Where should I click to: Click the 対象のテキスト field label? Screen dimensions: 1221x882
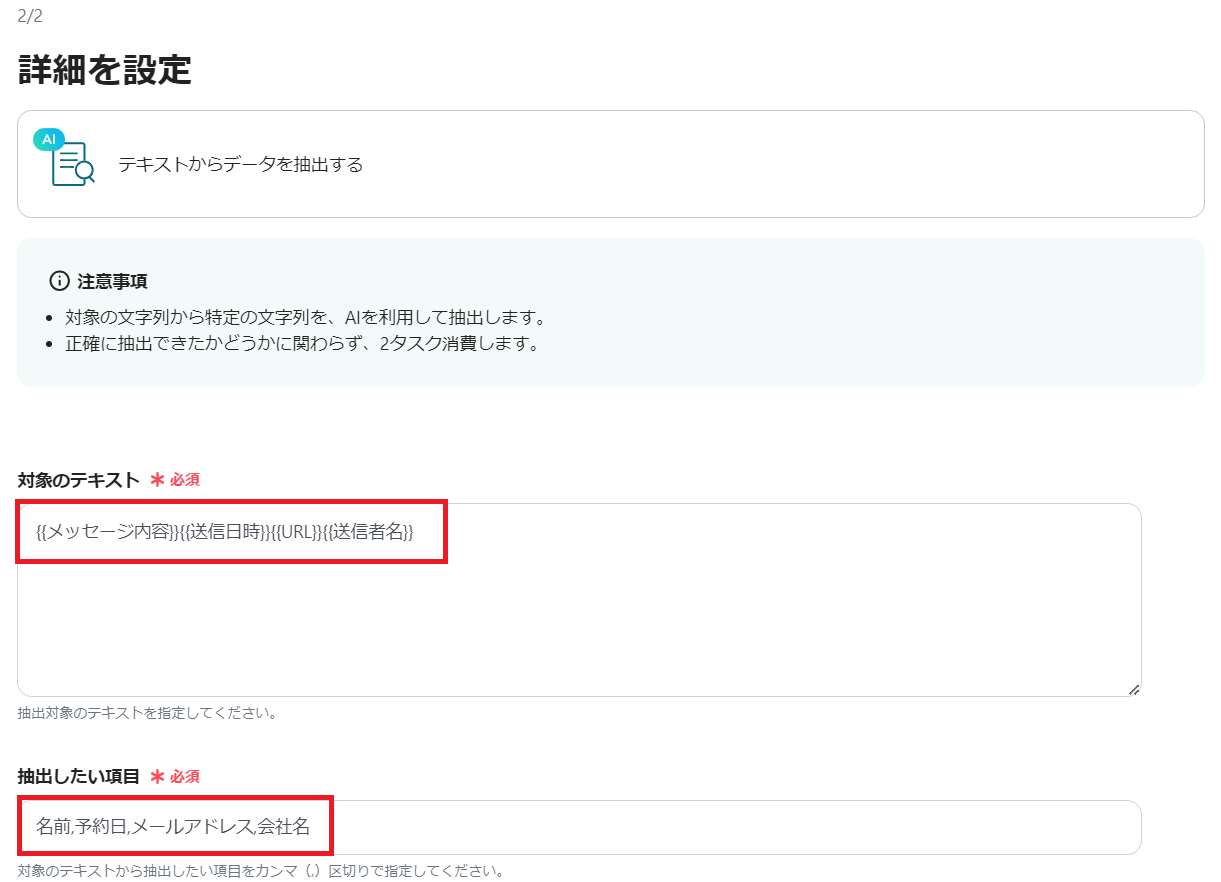click(78, 480)
